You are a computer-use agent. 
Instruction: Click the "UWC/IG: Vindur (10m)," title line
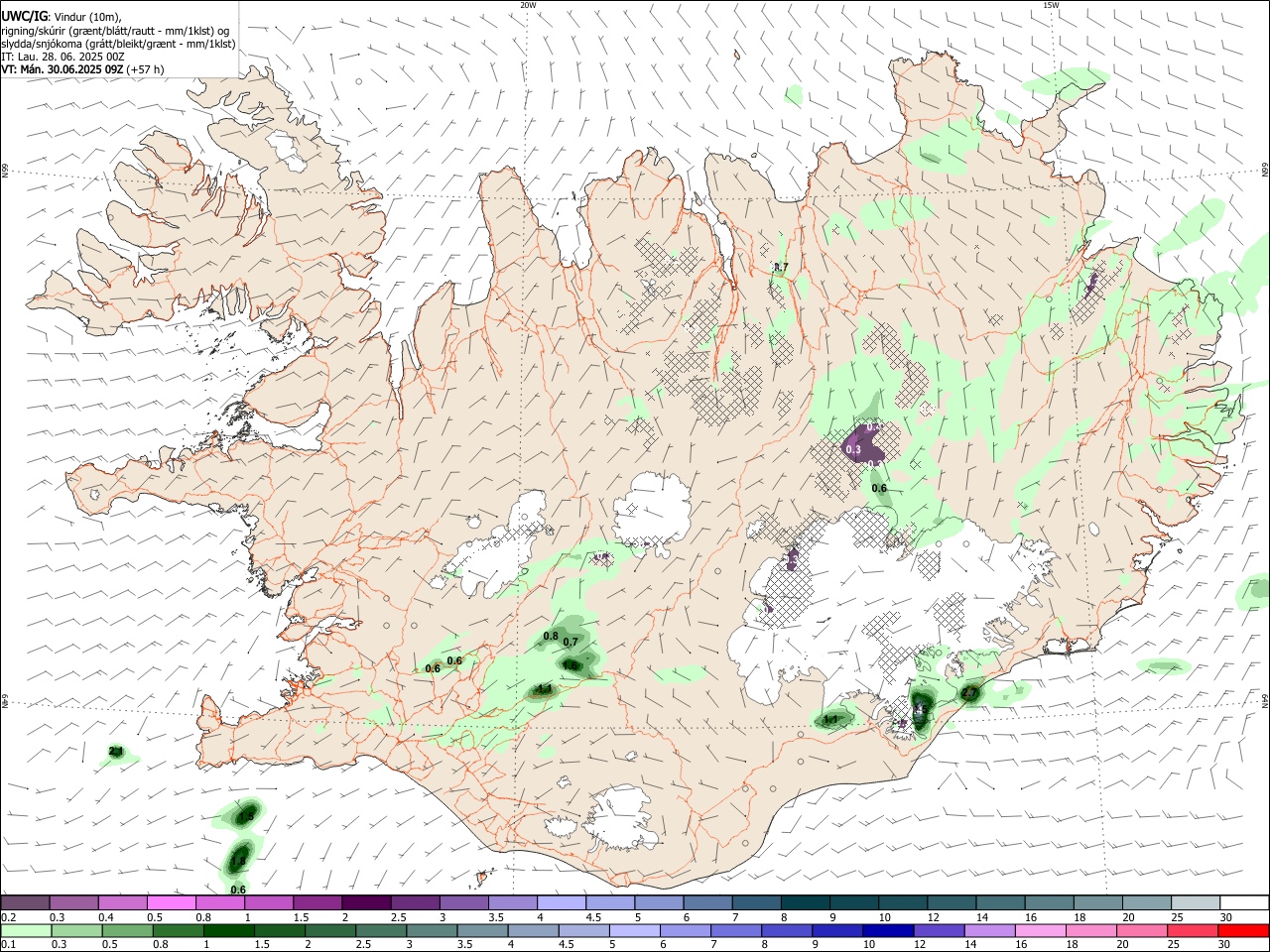pyautogui.click(x=62, y=17)
